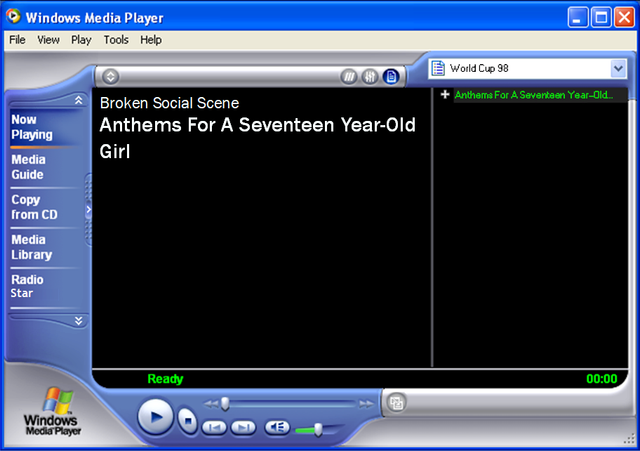Maximize the Windows Media Player window
Image resolution: width=640 pixels, height=451 pixels.
click(601, 18)
